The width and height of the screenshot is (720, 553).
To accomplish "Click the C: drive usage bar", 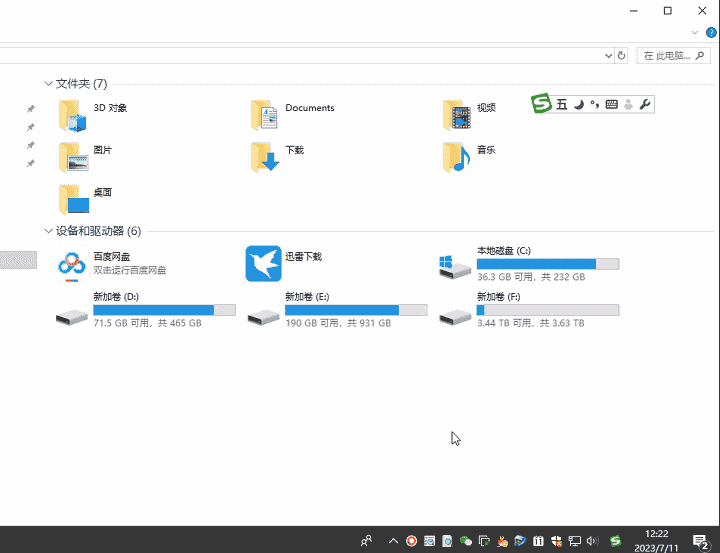I will tap(548, 264).
